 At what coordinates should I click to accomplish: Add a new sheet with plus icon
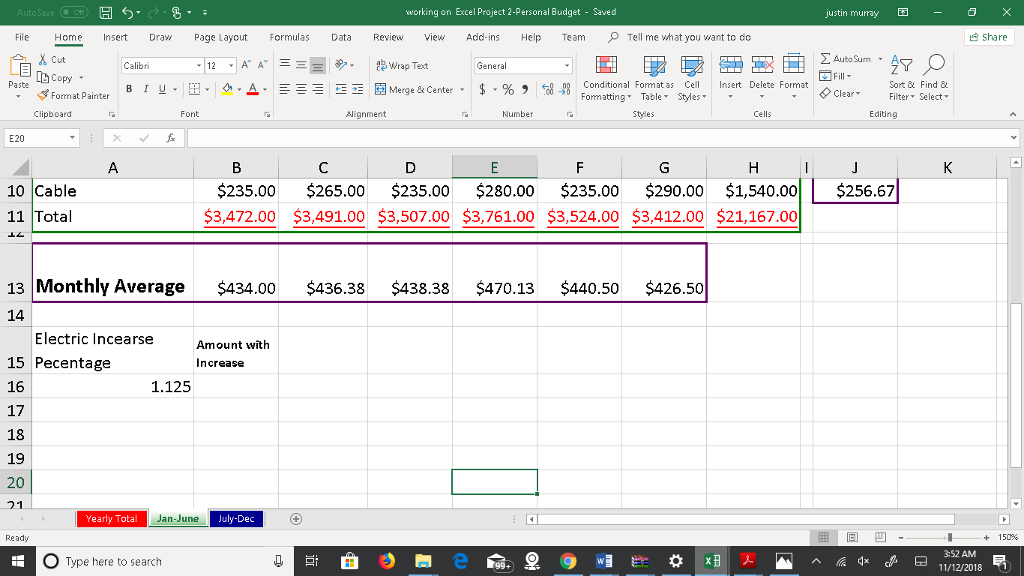pyautogui.click(x=296, y=519)
